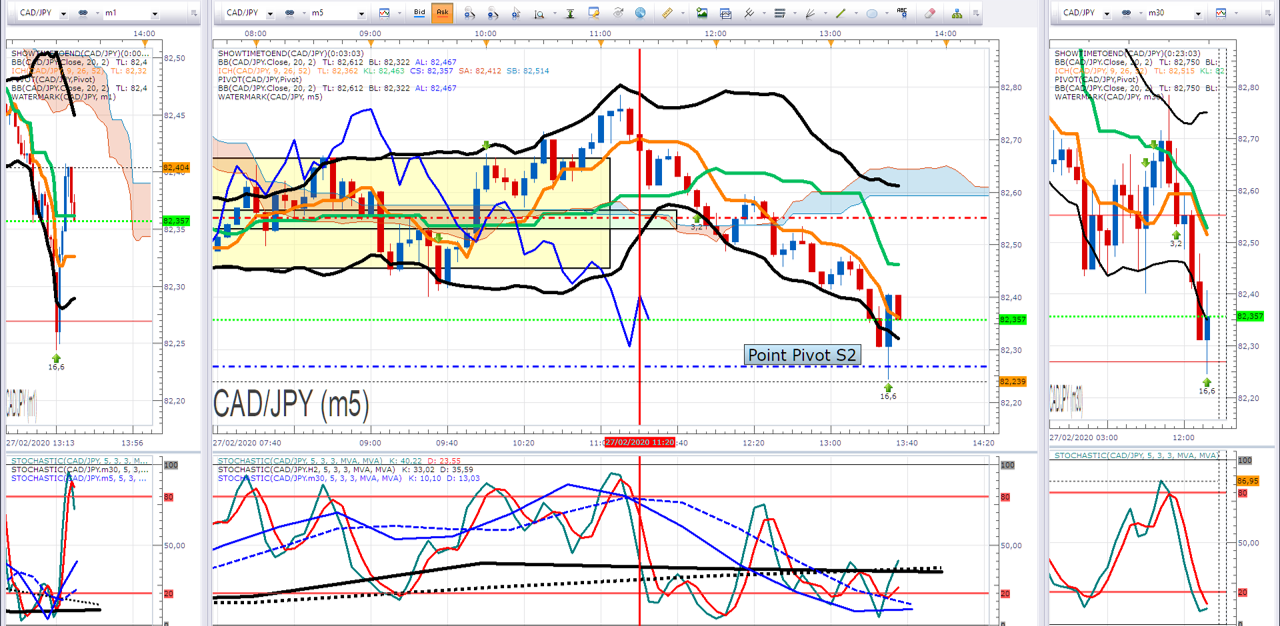Image resolution: width=1280 pixels, height=626 pixels.
Task: Click the green hierarchy tree icon
Action: point(957,14)
